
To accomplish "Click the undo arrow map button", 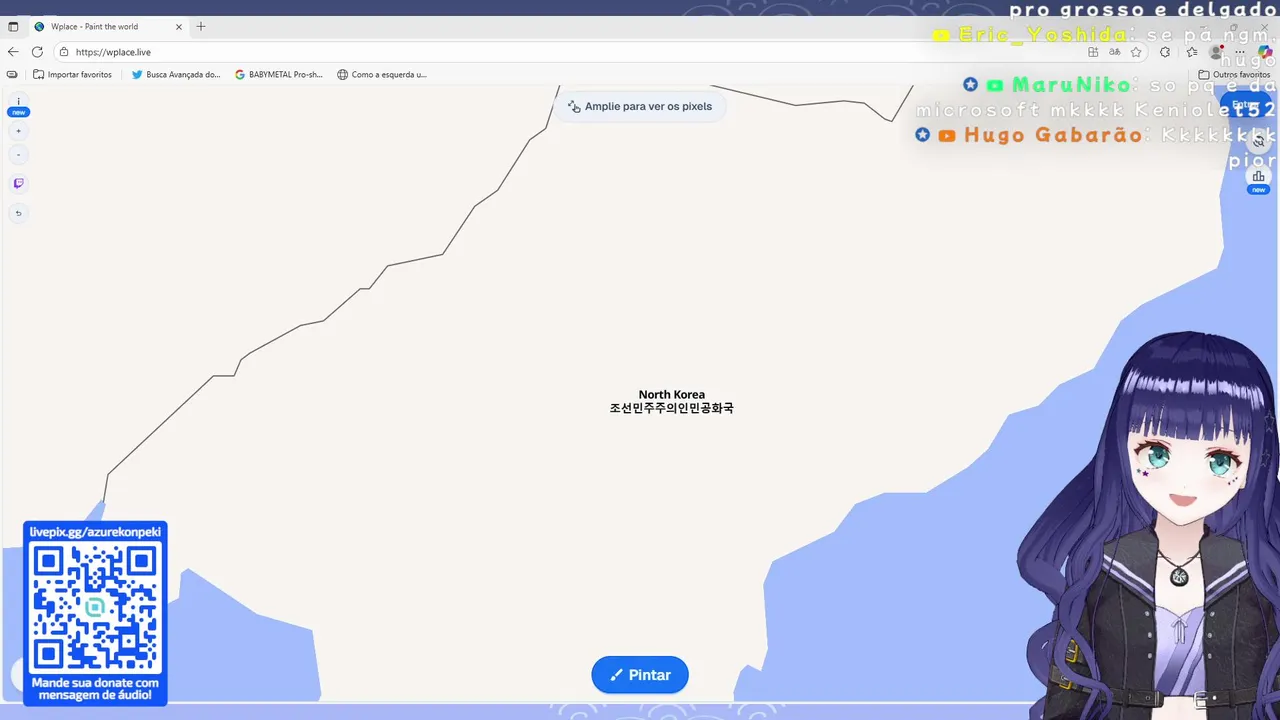I will (x=18, y=213).
